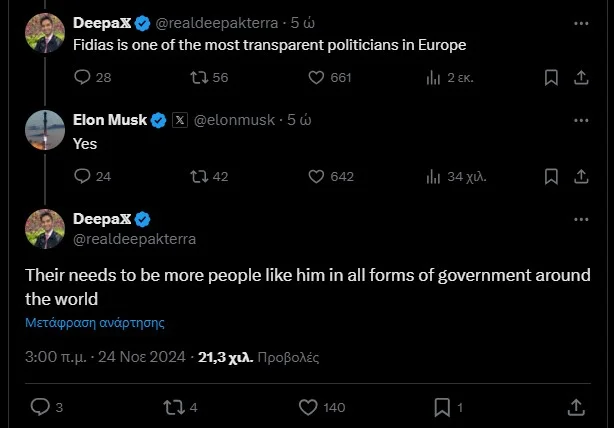Open the more options menu on the main DeepaX post

click(581, 219)
